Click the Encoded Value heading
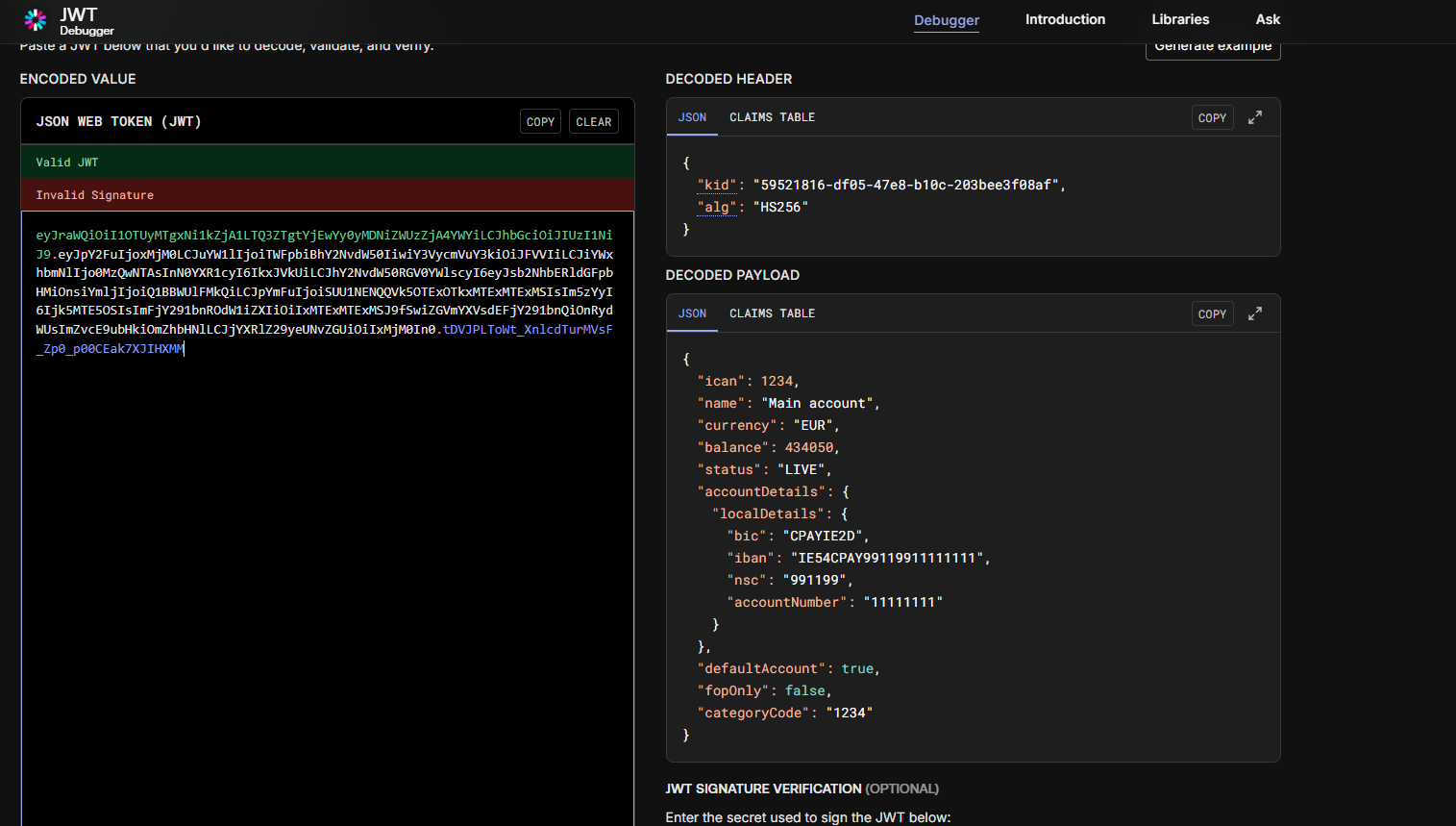The image size is (1456, 826). (x=78, y=79)
